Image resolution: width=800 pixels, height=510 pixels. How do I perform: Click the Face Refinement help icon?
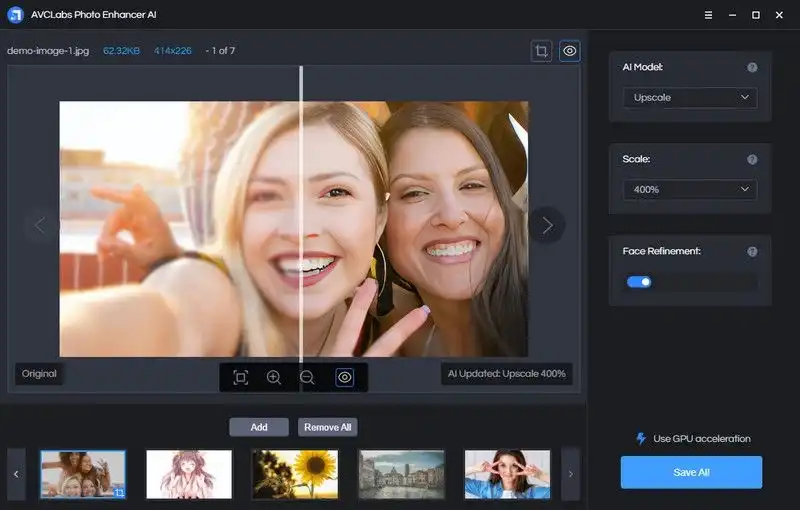[752, 251]
